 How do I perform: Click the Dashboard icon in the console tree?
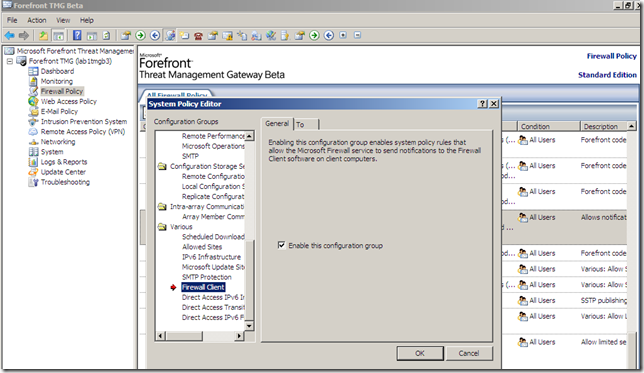(33, 71)
